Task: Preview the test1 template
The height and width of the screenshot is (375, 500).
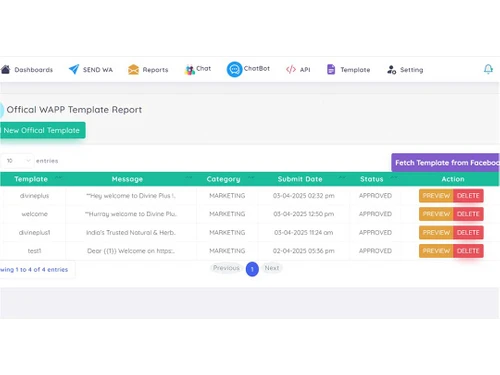Action: (x=436, y=251)
